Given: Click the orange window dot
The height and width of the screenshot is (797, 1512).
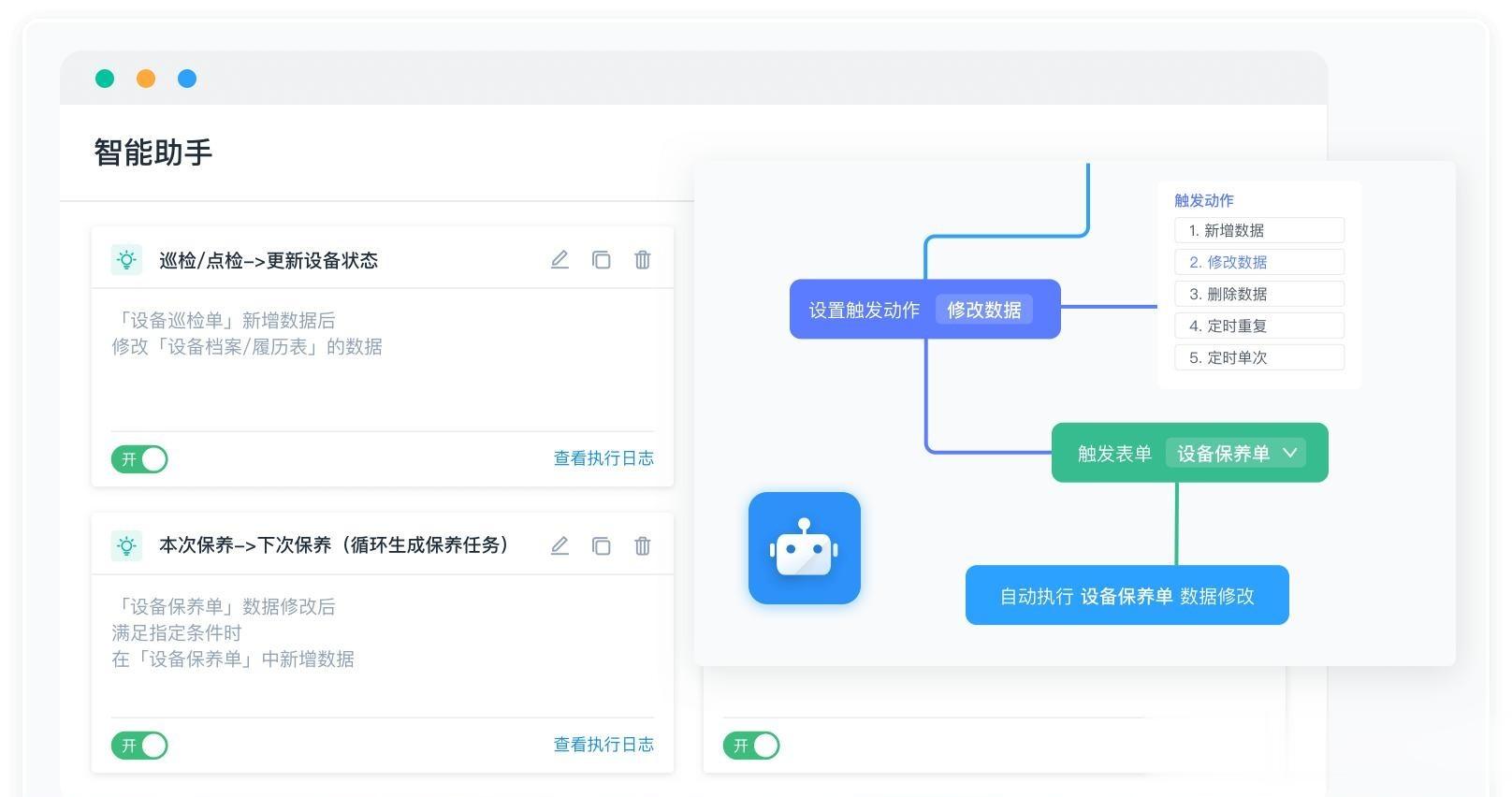Looking at the screenshot, I should [146, 79].
